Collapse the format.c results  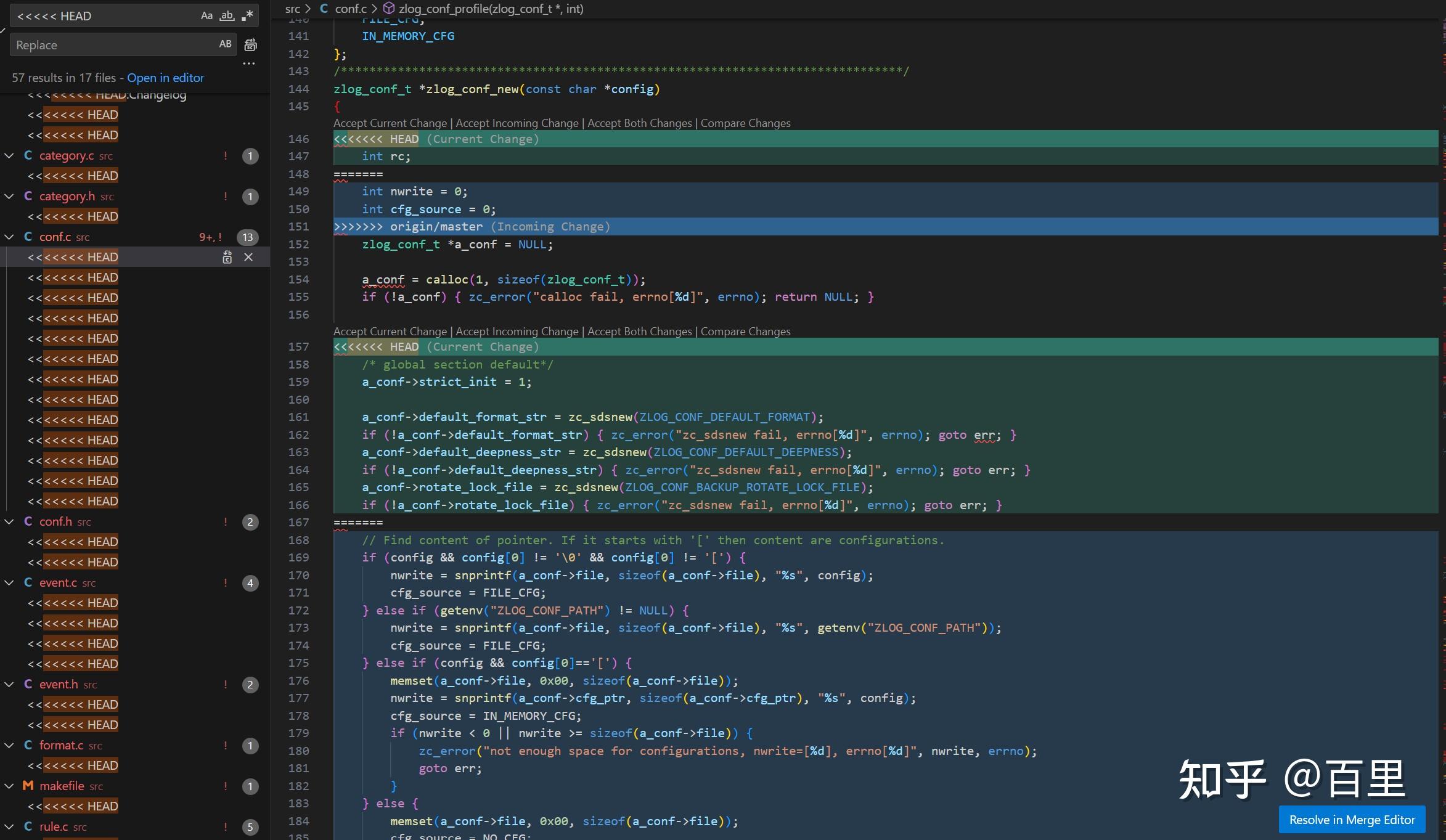[9, 745]
